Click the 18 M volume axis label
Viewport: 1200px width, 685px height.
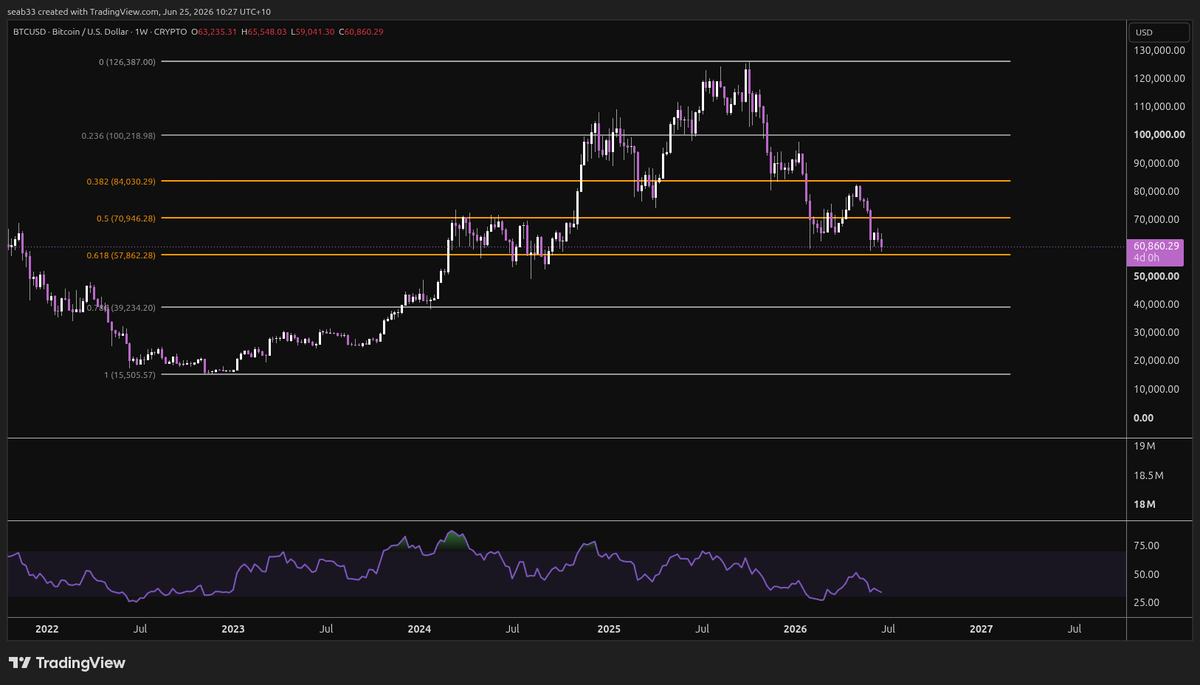point(1146,504)
